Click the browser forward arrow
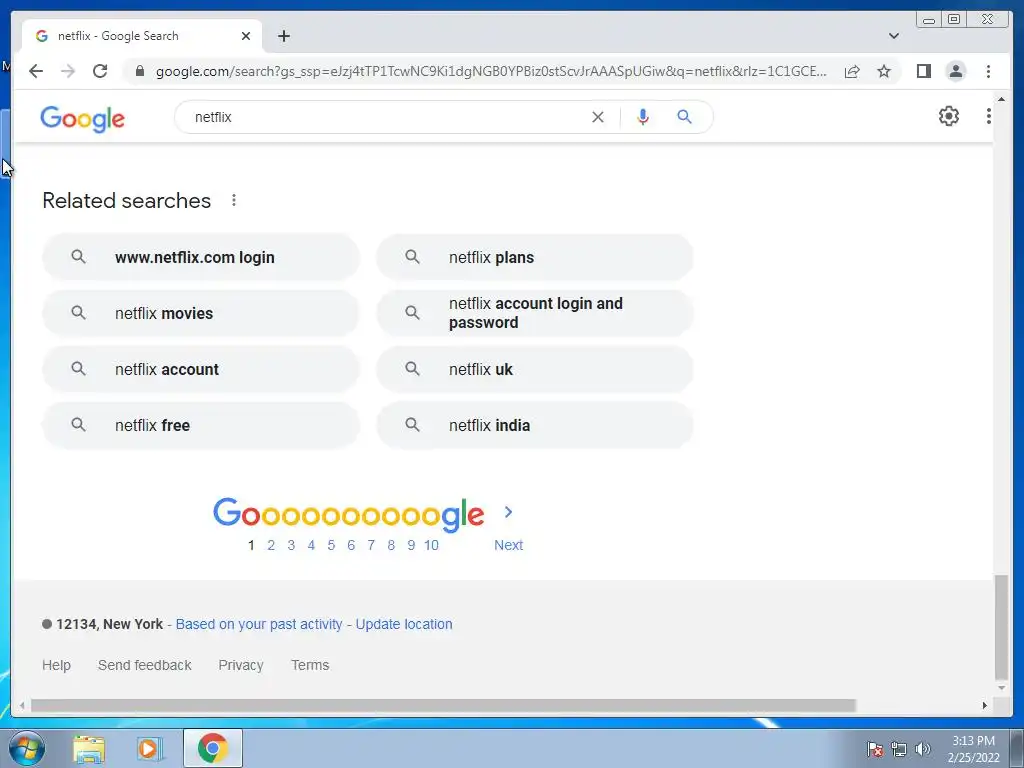Screen dimensions: 1024x768 pyautogui.click(x=68, y=71)
